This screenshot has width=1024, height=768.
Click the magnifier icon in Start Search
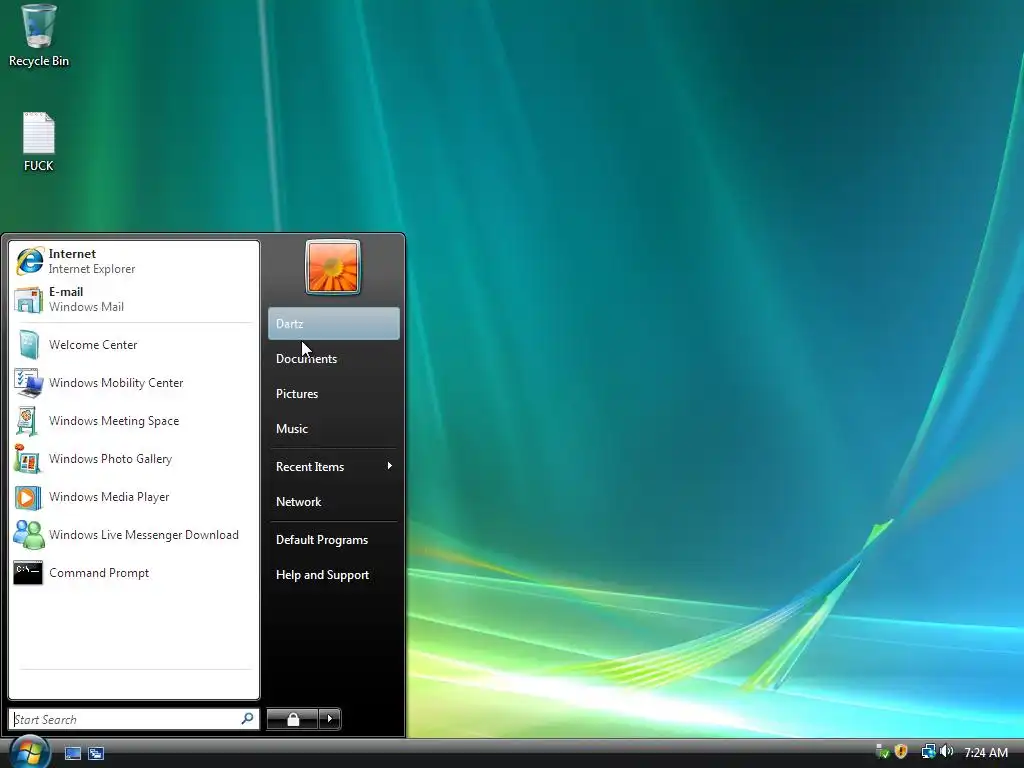248,719
